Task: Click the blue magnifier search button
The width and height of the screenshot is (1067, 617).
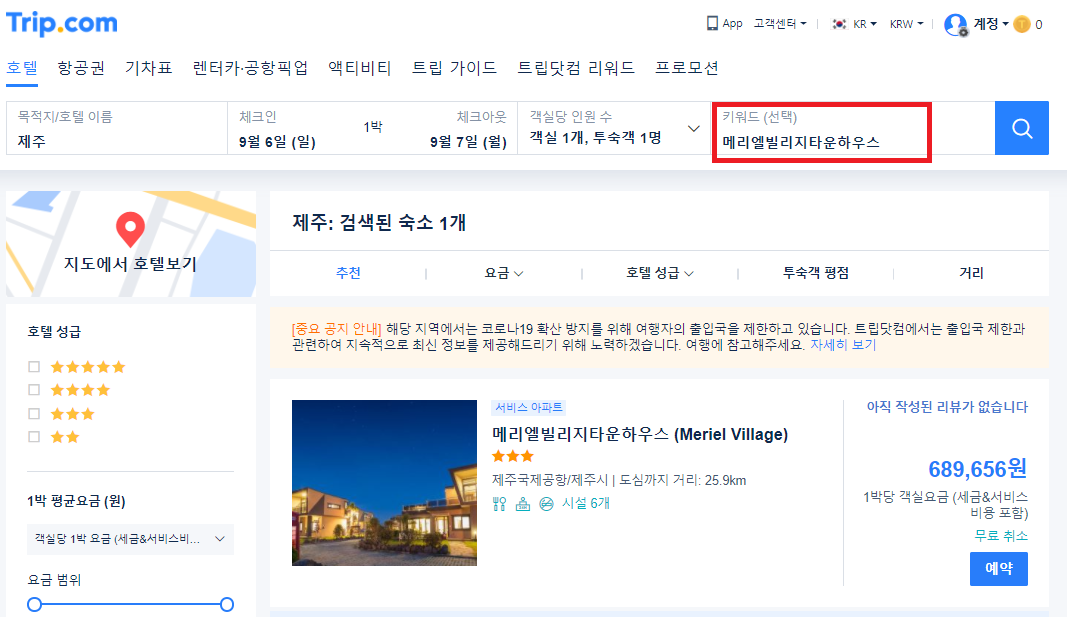Action: click(x=1021, y=128)
